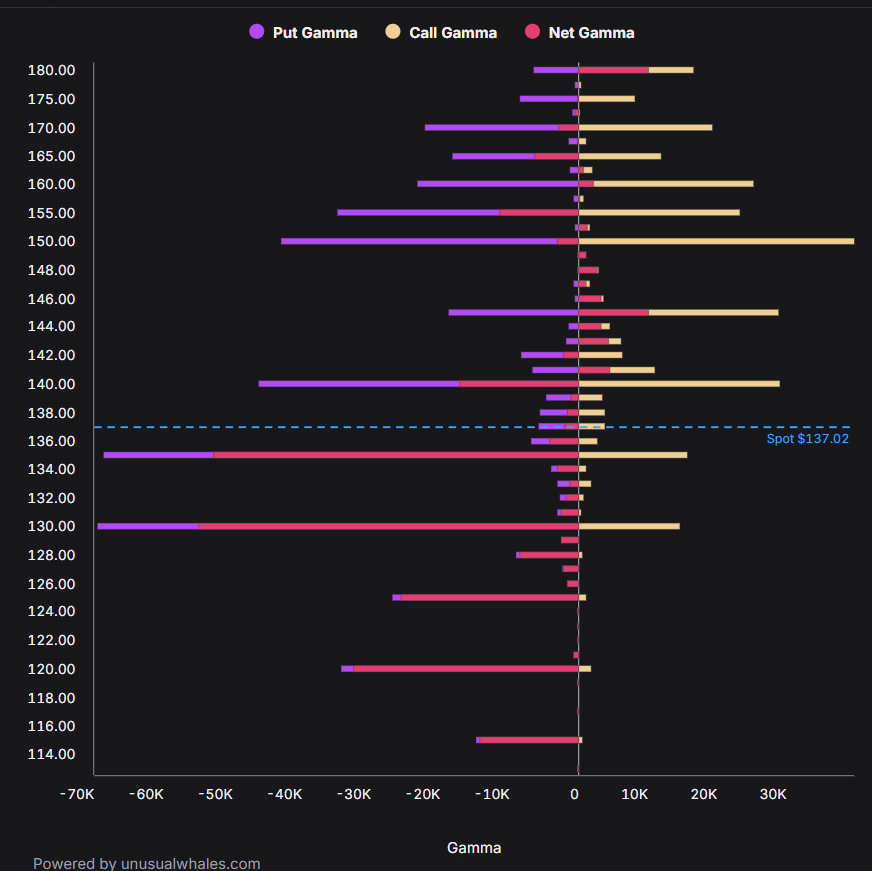Toggle the Net Gamma legend series
This screenshot has height=871, width=872.
point(579,32)
